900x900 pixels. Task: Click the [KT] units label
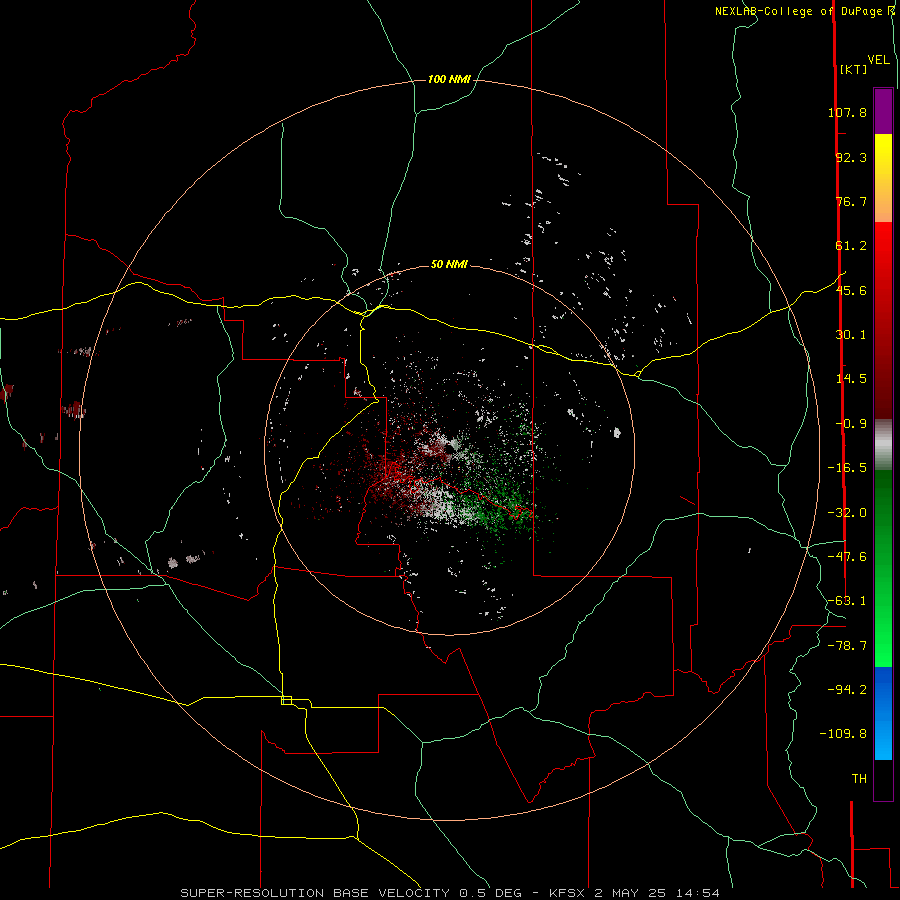[853, 69]
